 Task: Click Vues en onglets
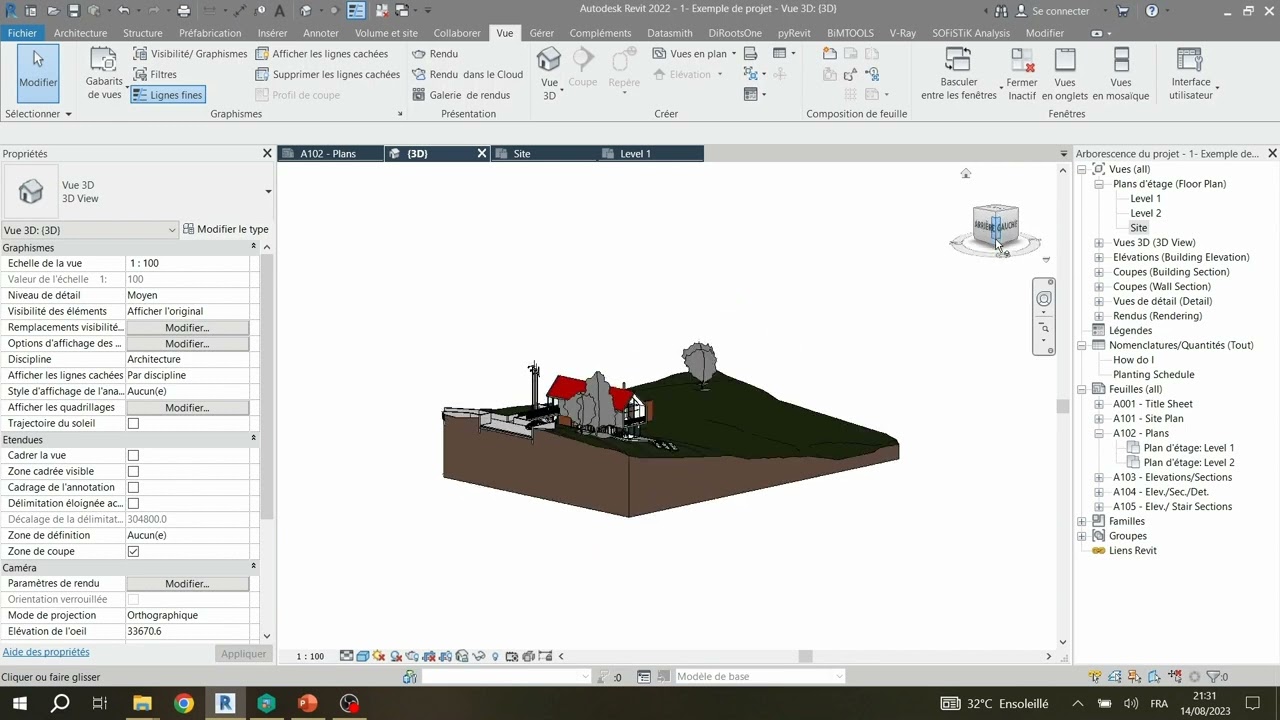[1065, 74]
